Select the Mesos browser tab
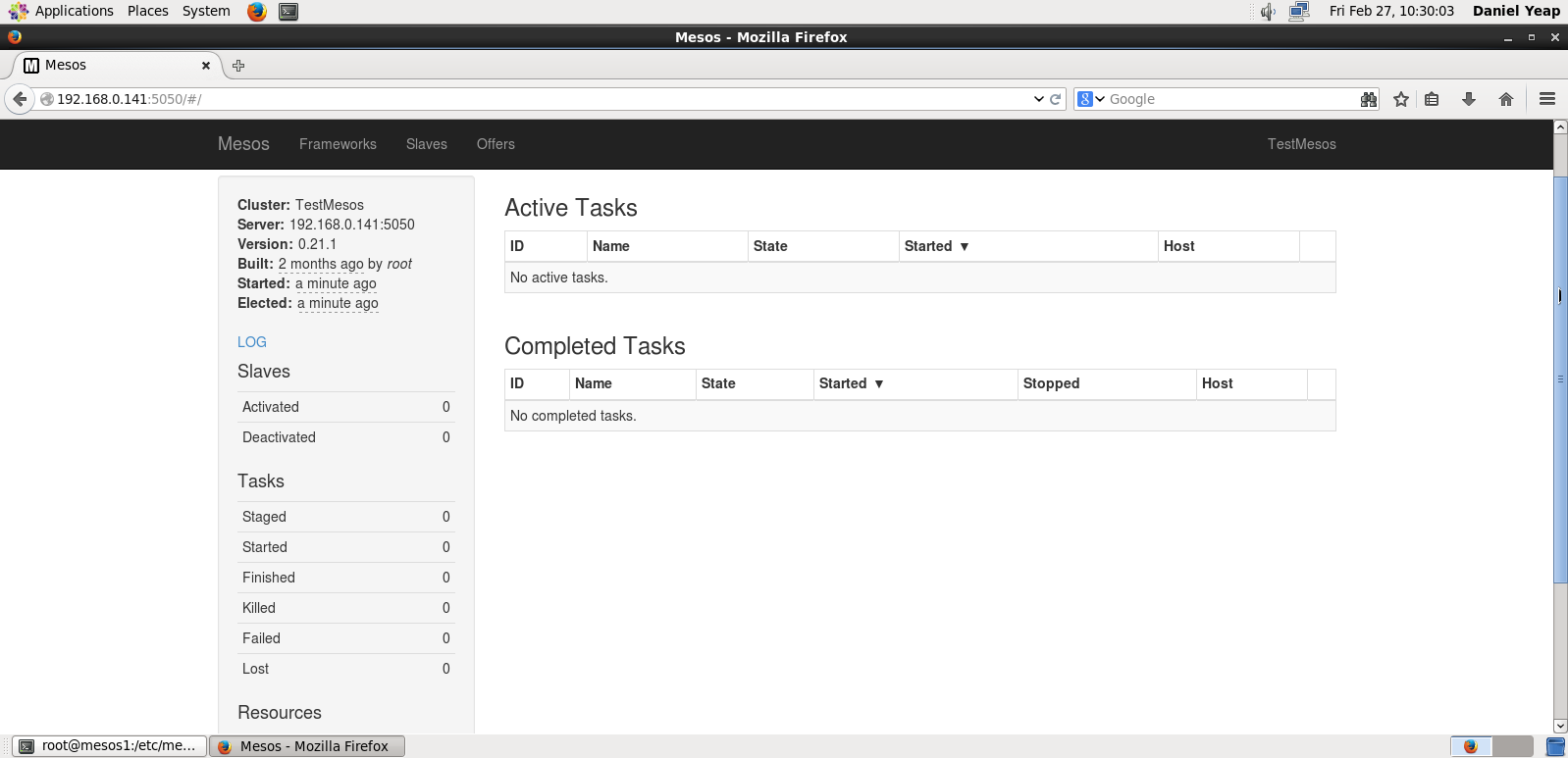 pos(116,66)
